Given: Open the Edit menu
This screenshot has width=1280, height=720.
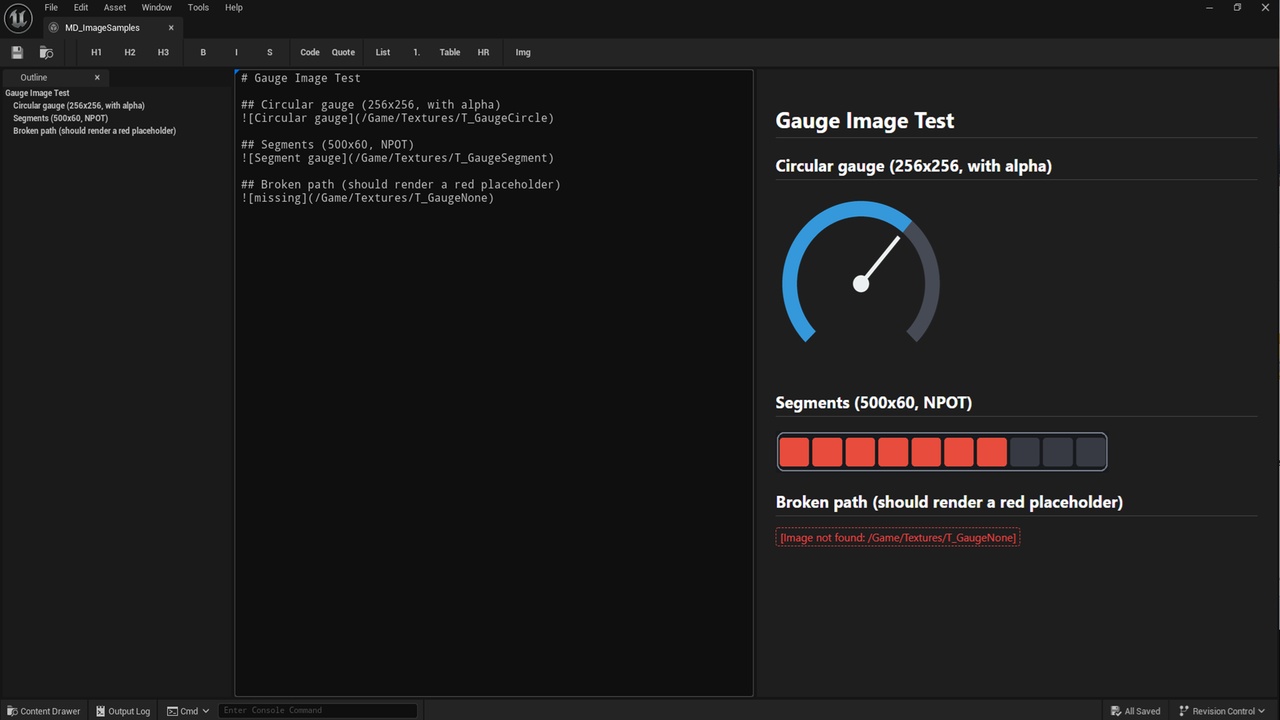Looking at the screenshot, I should pos(81,7).
